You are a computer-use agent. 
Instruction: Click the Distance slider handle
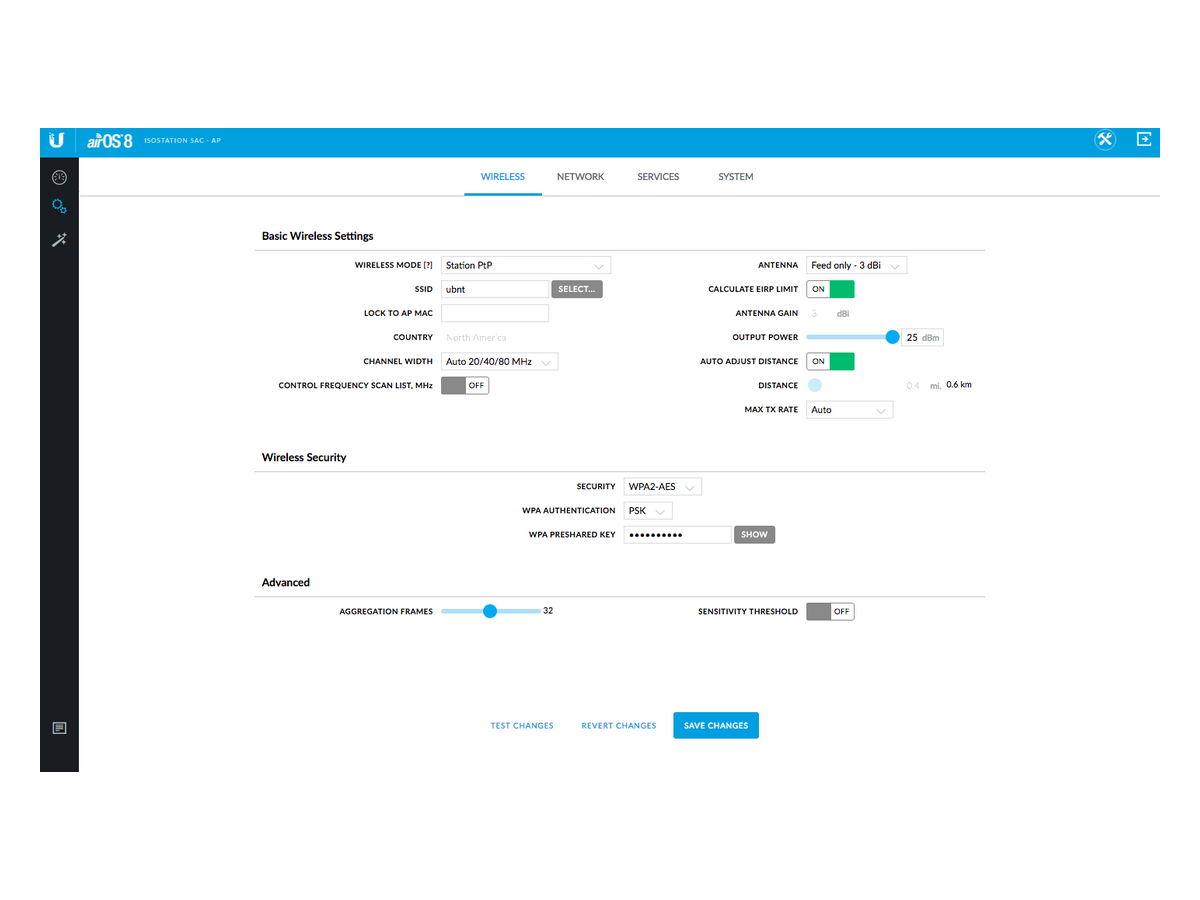tap(815, 385)
